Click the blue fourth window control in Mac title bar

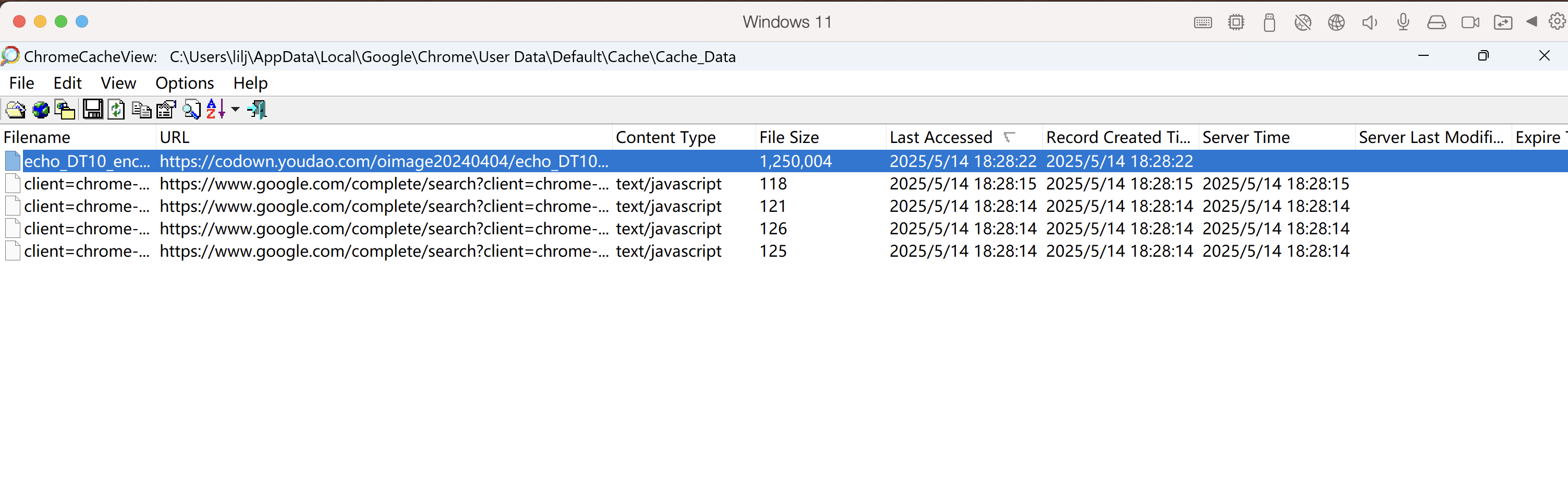81,21
